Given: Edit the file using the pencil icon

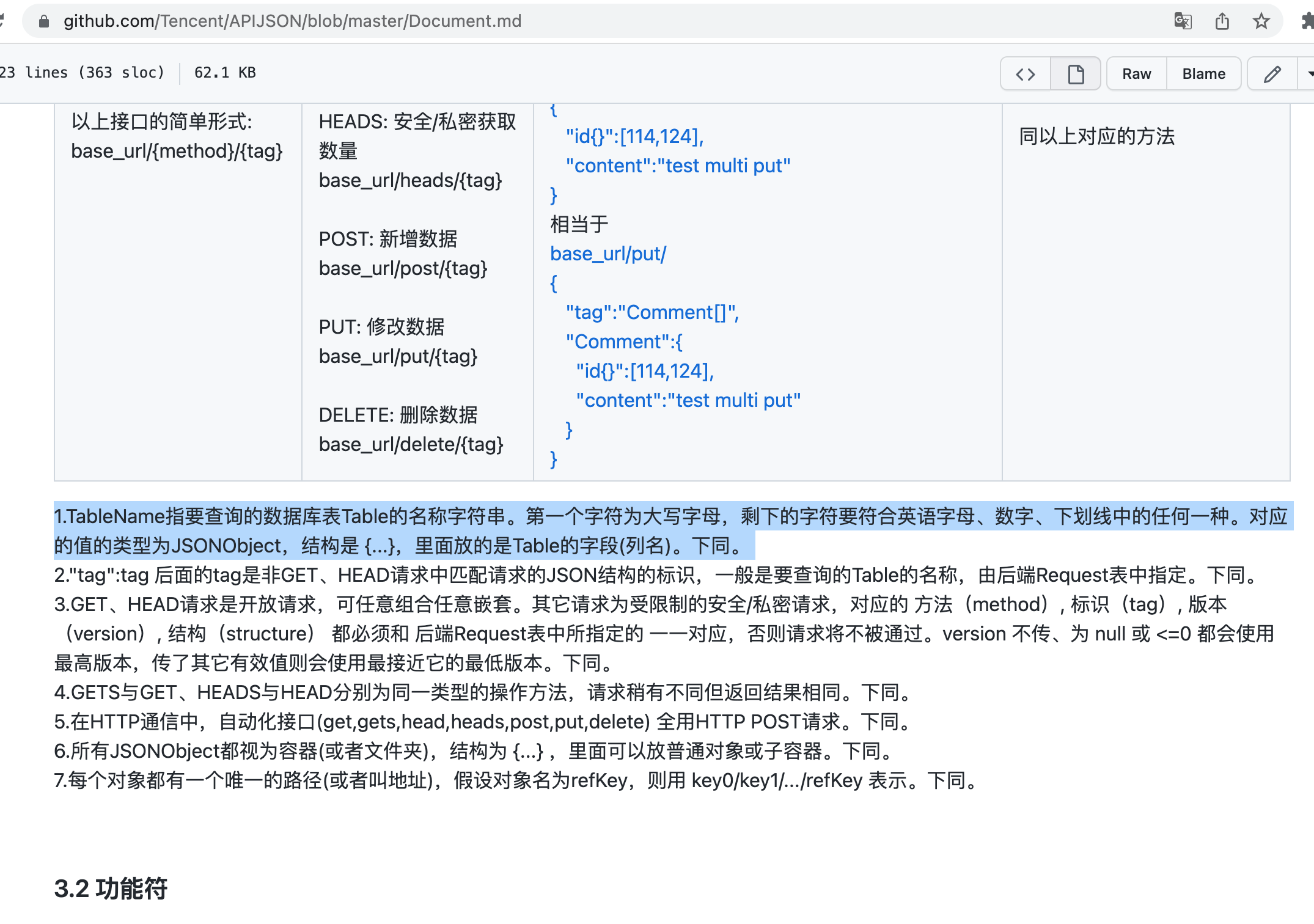Looking at the screenshot, I should tap(1272, 73).
